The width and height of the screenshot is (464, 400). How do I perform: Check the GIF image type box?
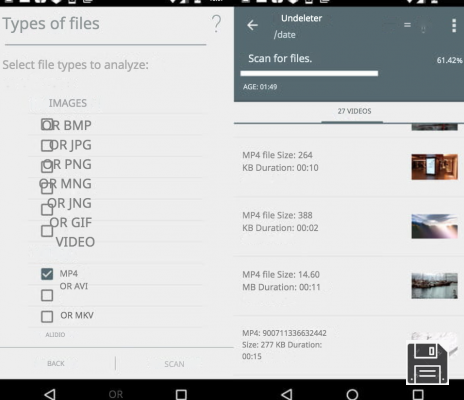47,231
